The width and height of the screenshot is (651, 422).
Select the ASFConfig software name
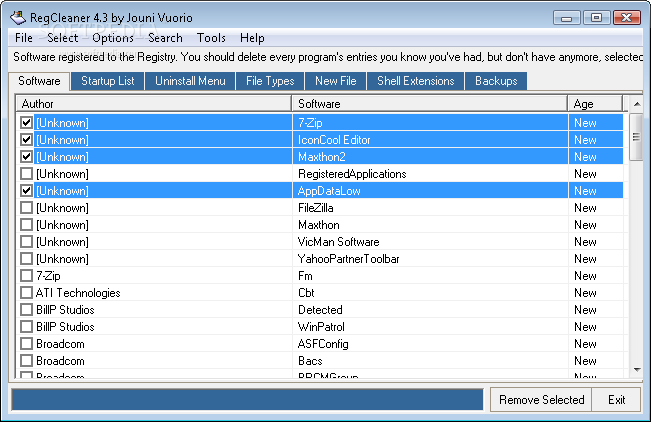pos(323,344)
